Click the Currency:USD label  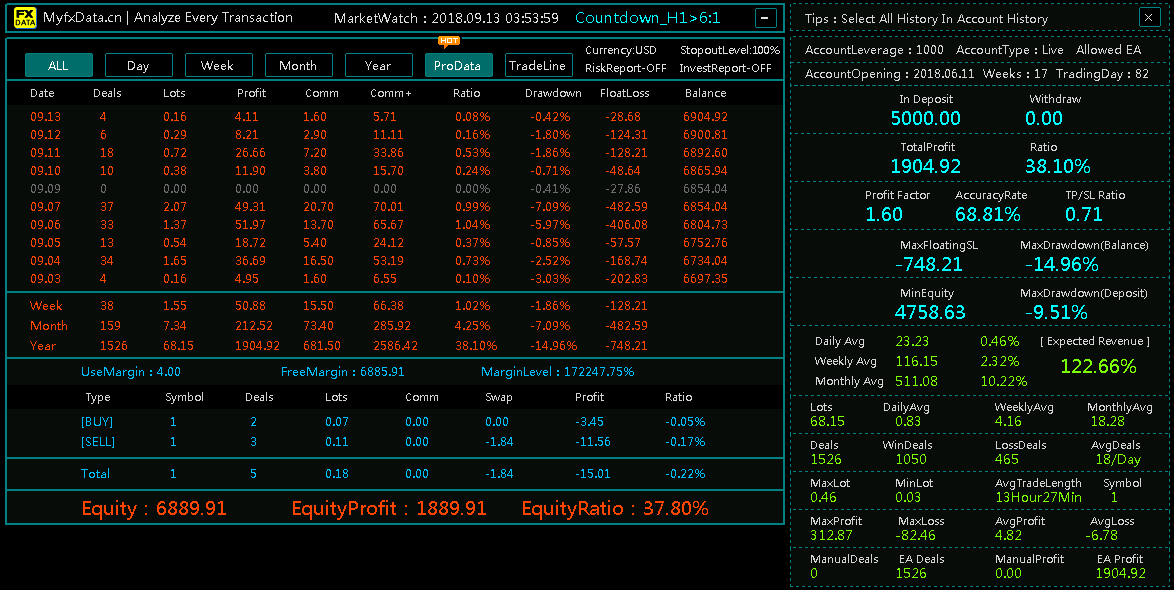(621, 50)
